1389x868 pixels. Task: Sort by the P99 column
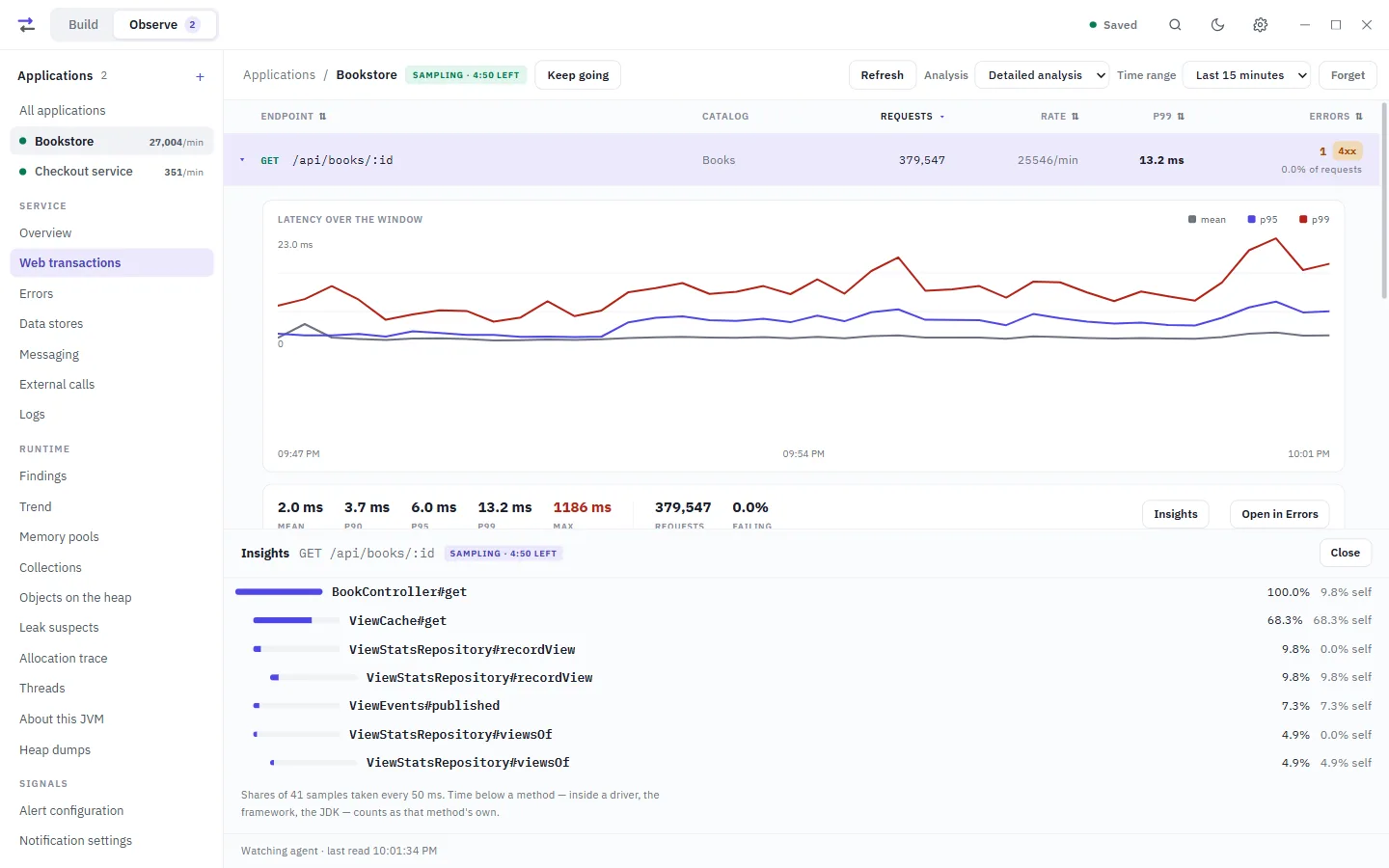pyautogui.click(x=1168, y=117)
